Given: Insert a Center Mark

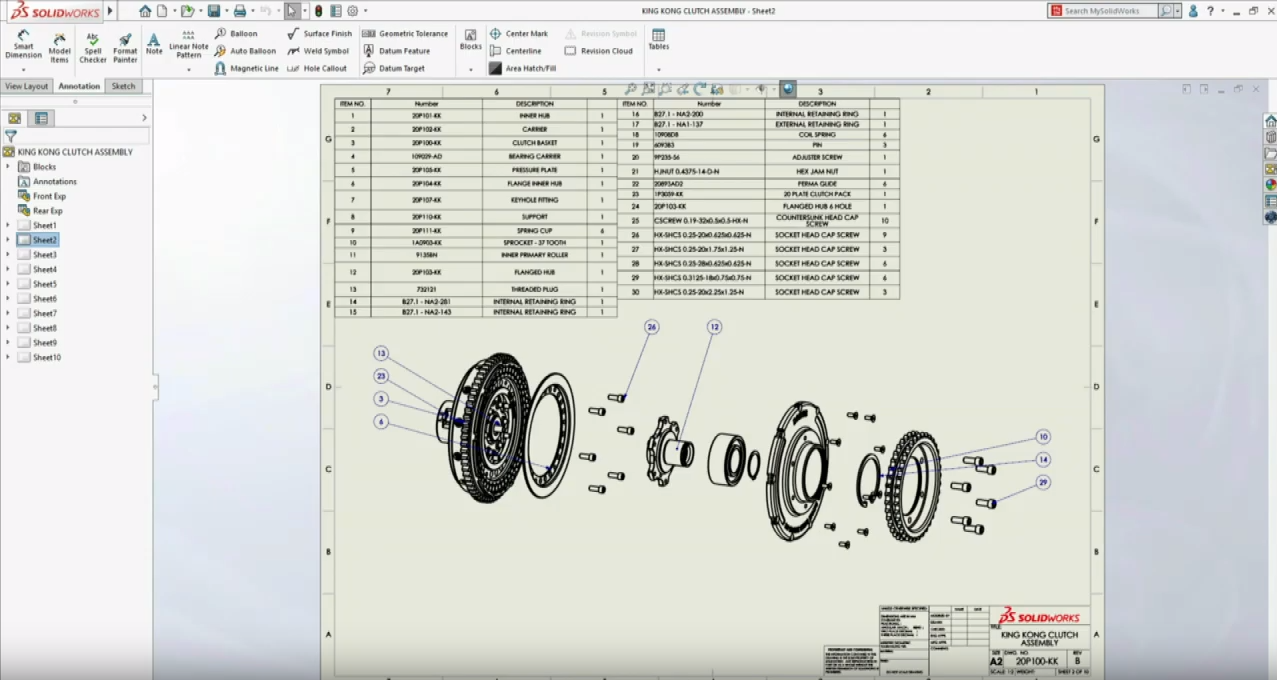Looking at the screenshot, I should [x=519, y=33].
